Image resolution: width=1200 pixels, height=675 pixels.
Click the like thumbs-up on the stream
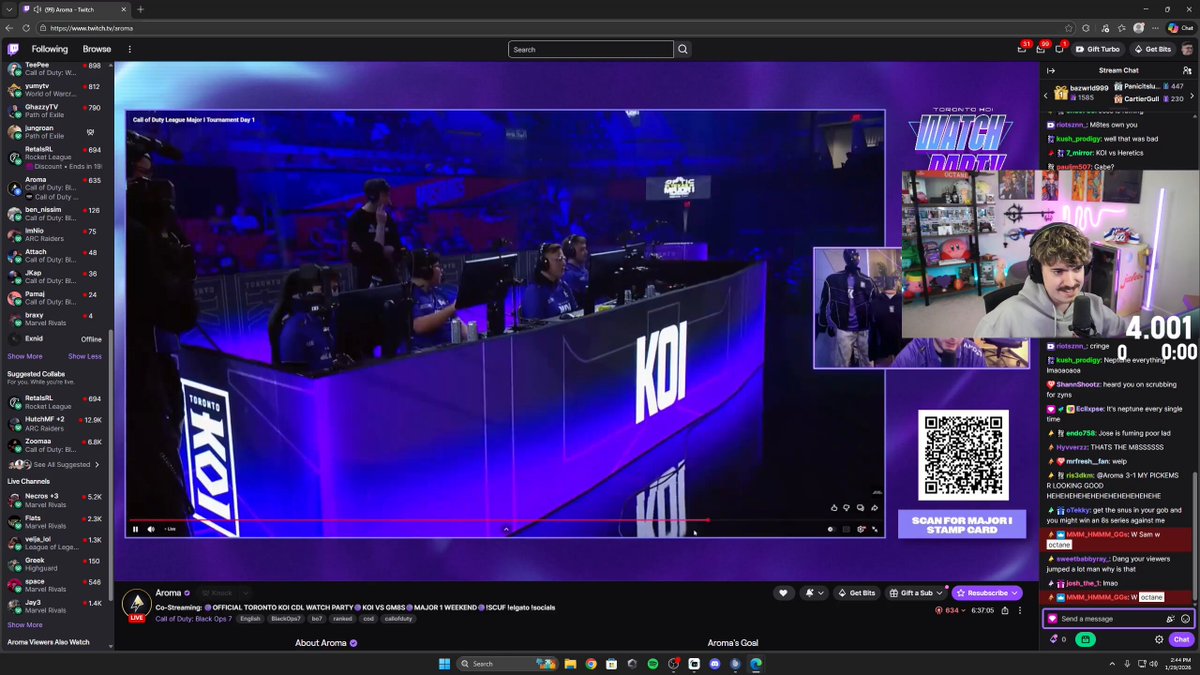pos(833,508)
